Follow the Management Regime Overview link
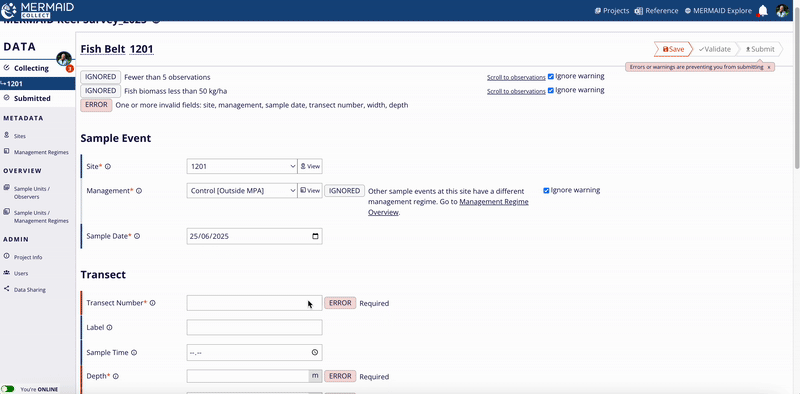 [448, 207]
